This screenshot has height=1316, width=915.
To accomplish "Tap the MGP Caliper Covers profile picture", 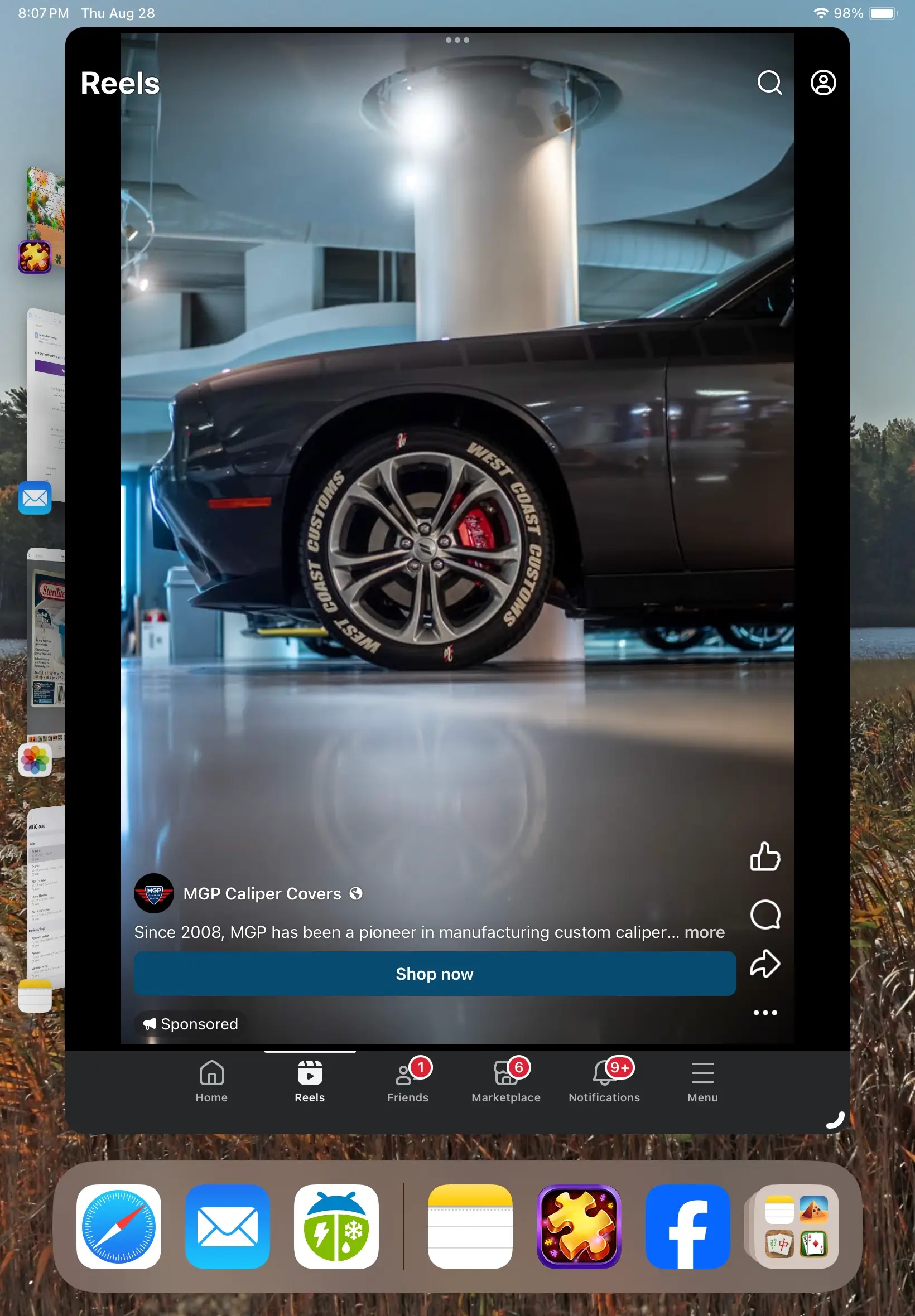I will click(153, 893).
